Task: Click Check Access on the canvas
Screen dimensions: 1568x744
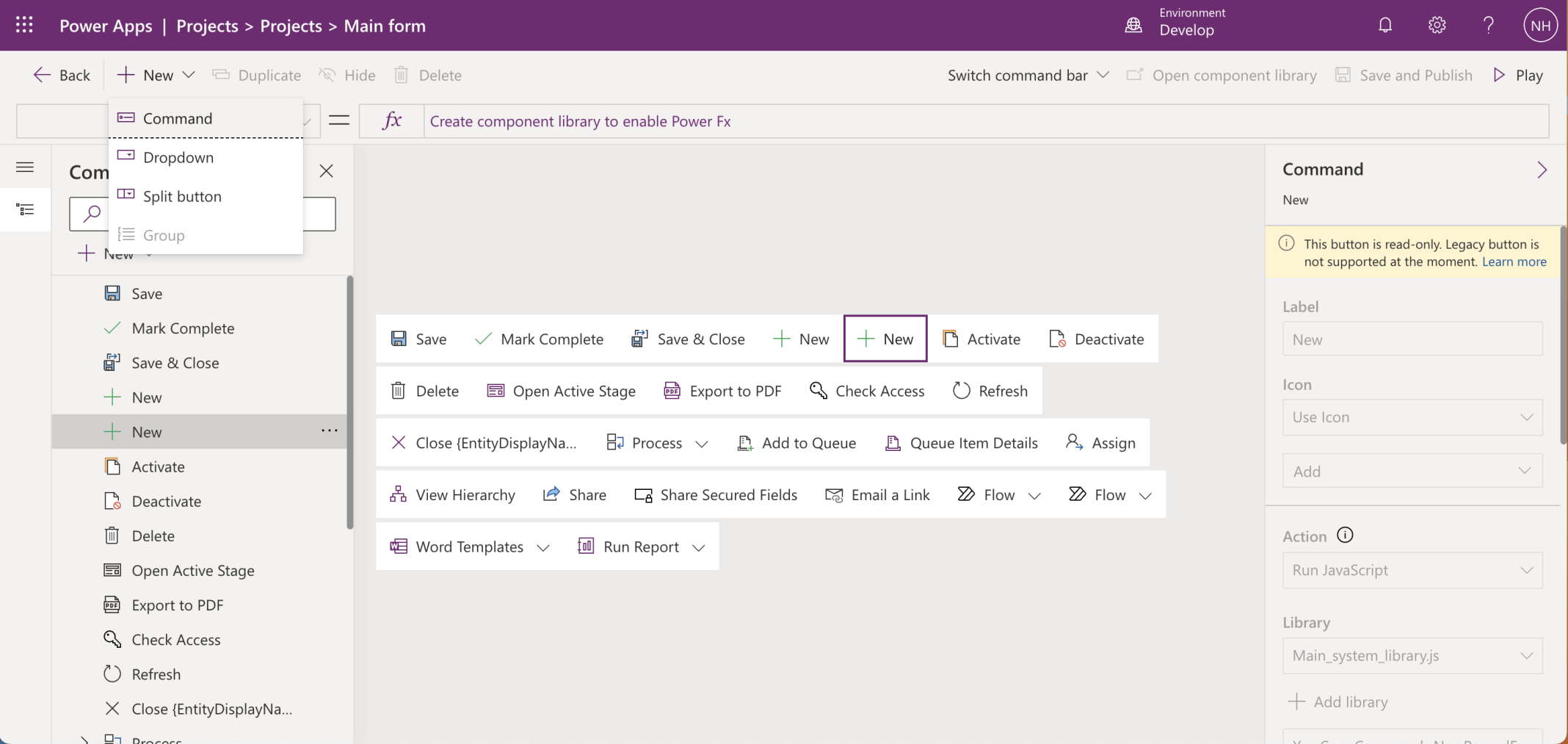Action: 867,391
